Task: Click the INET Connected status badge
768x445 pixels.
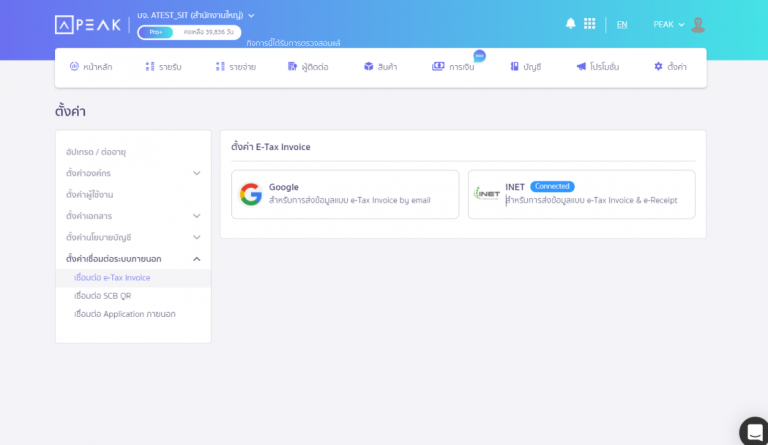Action: [x=552, y=186]
